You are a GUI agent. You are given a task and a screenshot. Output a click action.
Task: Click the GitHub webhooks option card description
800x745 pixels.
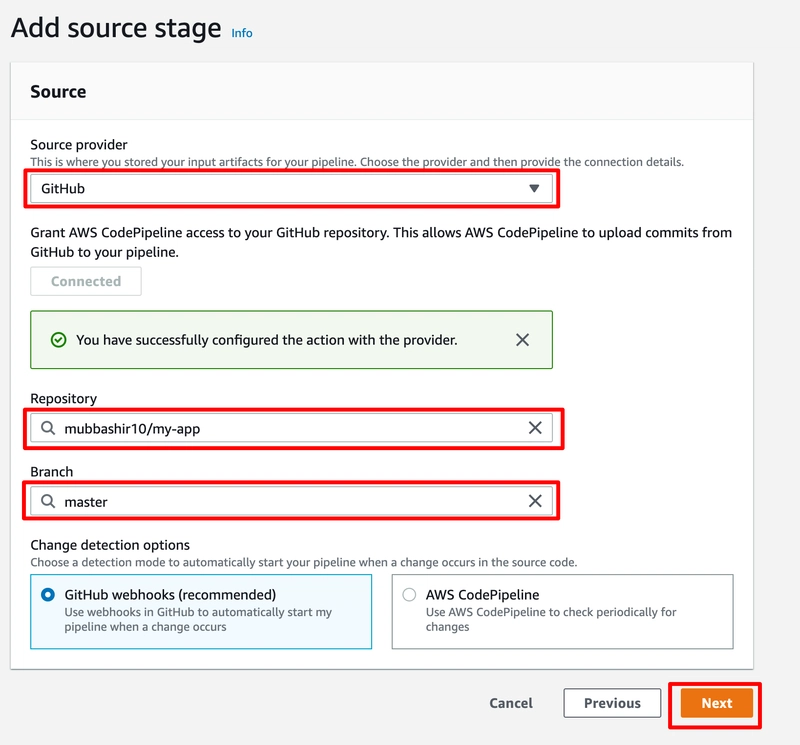click(197, 619)
